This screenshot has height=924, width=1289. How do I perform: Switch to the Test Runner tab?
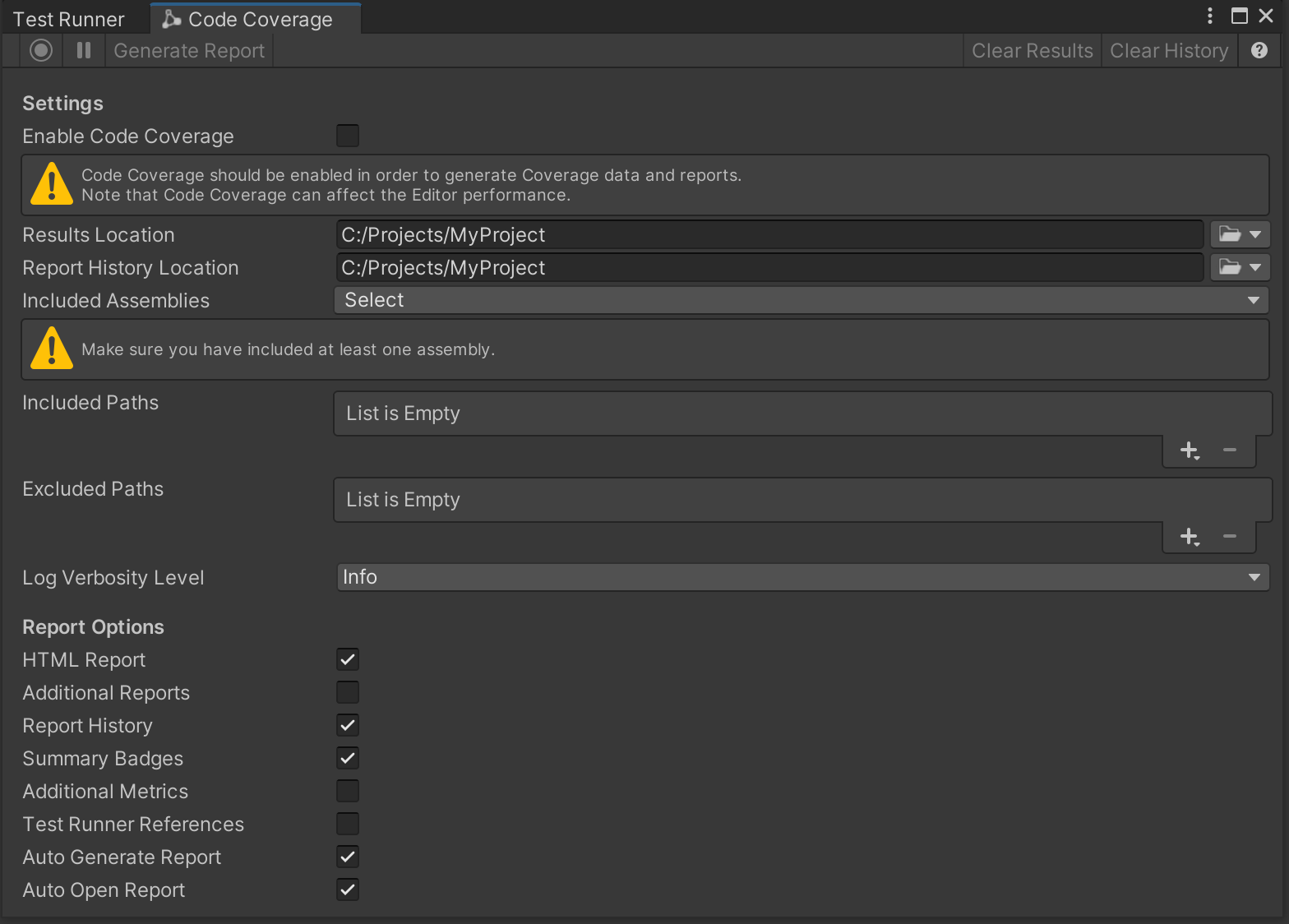tap(69, 19)
